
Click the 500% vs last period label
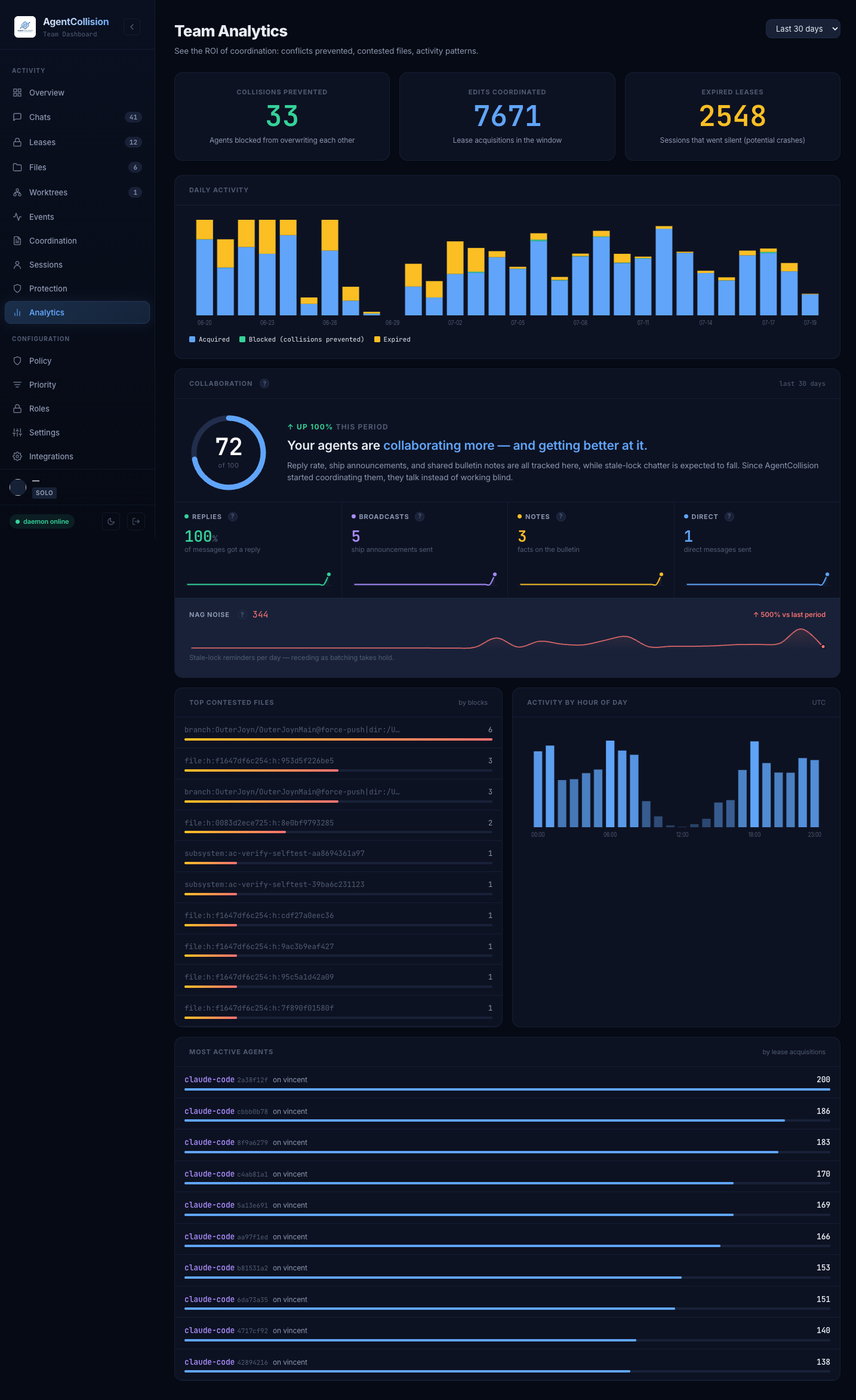tap(789, 615)
